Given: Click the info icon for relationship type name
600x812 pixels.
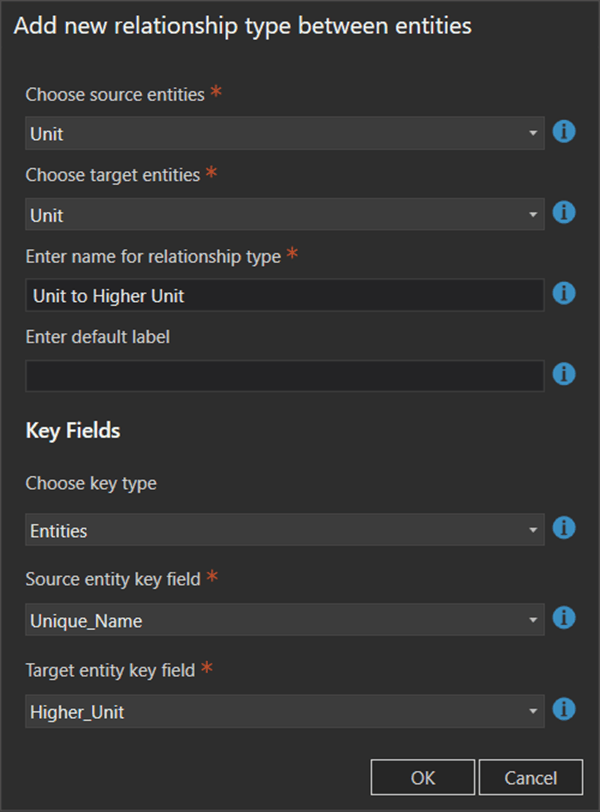Looking at the screenshot, I should point(563,294).
